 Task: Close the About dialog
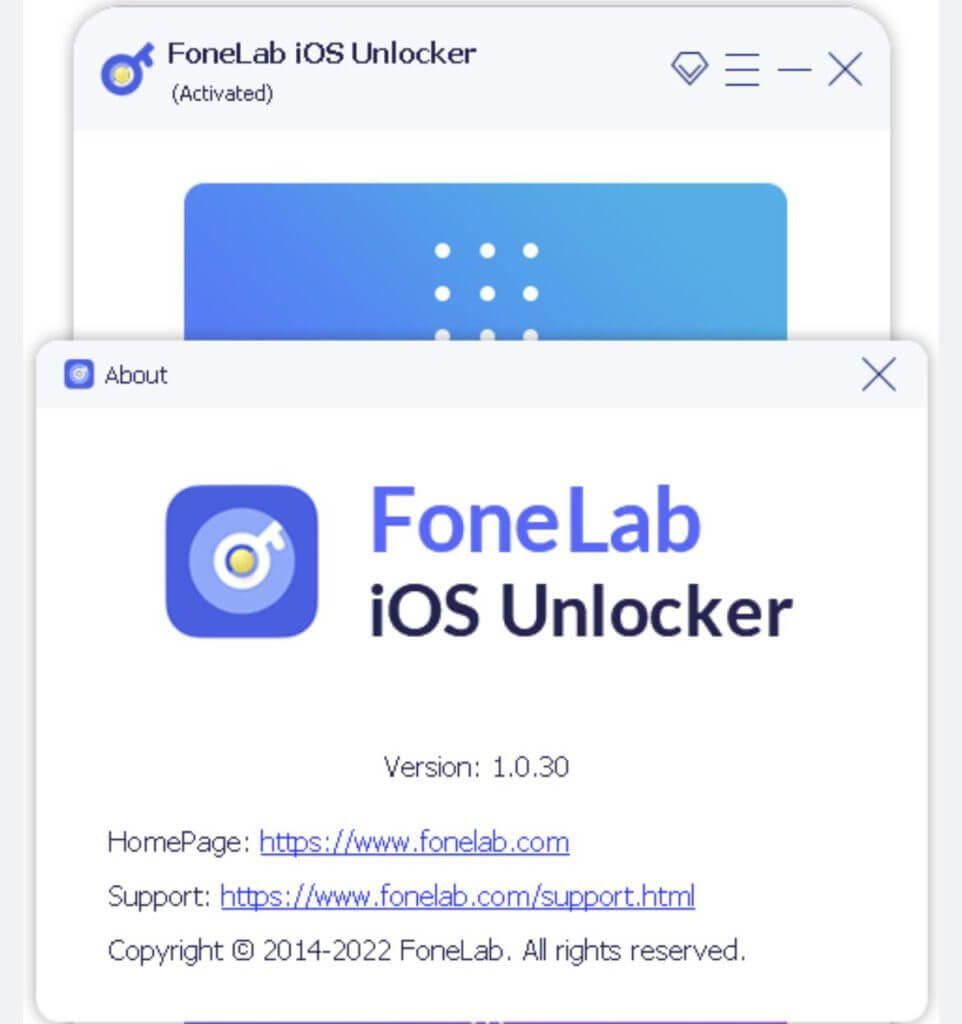[x=878, y=374]
